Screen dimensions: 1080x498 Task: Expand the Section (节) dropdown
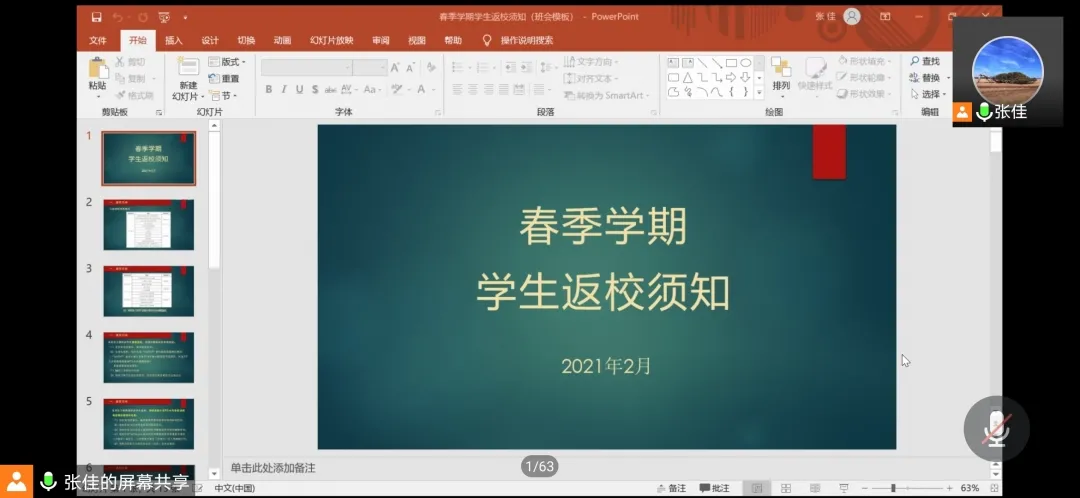[224, 96]
